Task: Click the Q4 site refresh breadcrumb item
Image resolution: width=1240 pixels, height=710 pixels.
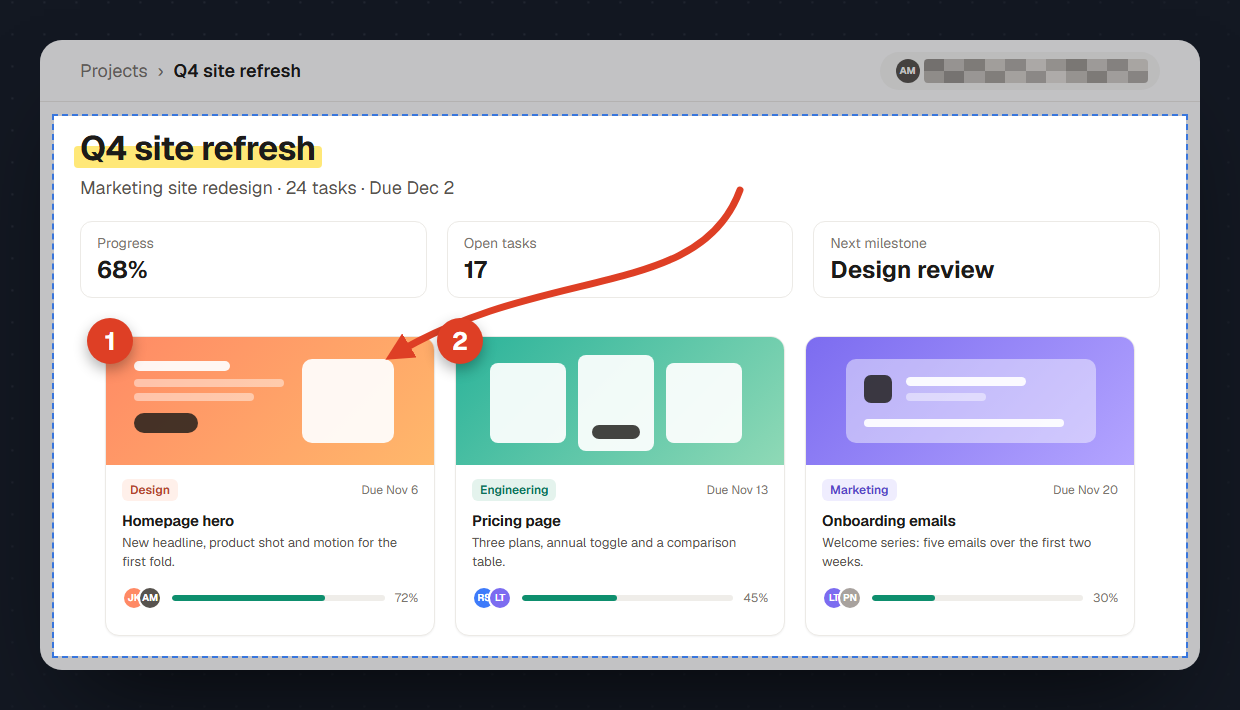Action: 237,71
